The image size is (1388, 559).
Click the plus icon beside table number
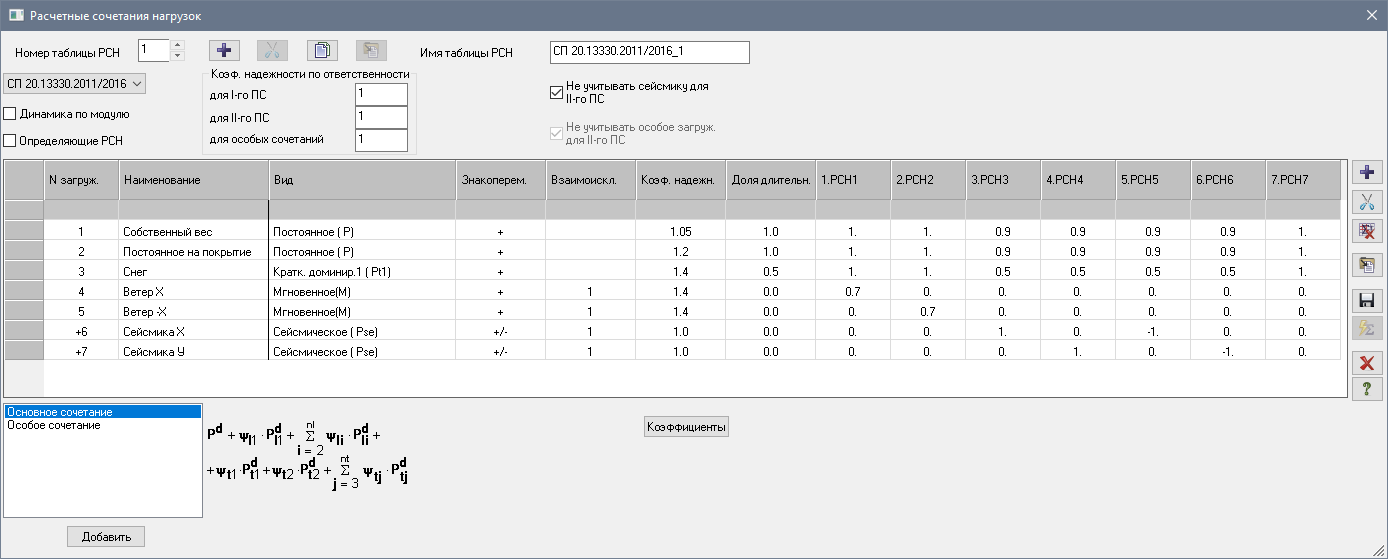tap(224, 51)
